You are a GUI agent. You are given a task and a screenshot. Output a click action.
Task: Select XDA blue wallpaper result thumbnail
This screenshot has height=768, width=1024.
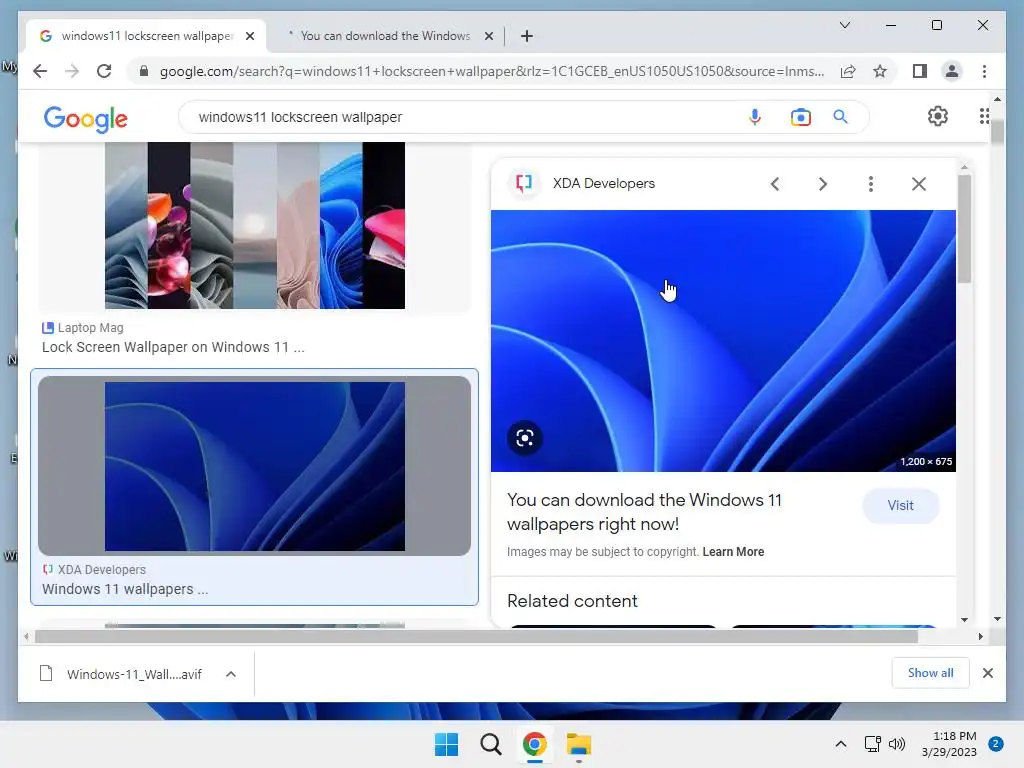255,466
